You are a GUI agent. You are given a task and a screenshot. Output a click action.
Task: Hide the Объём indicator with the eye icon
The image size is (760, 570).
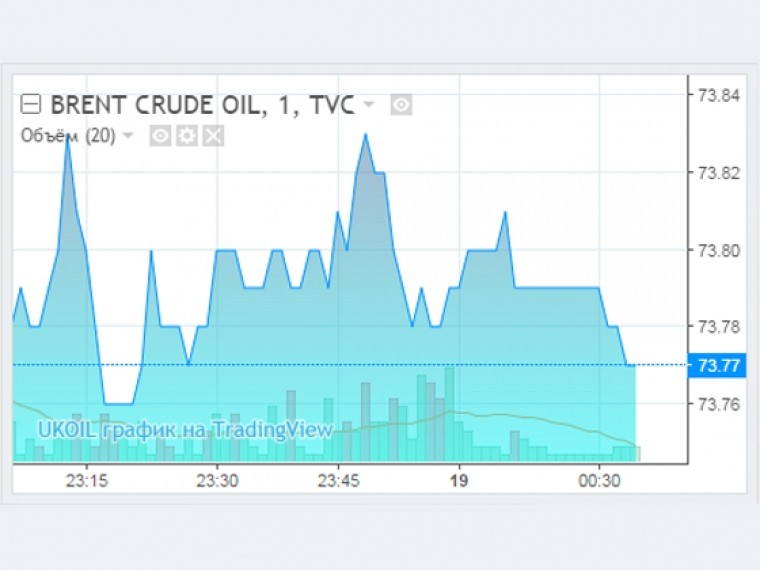pos(160,136)
